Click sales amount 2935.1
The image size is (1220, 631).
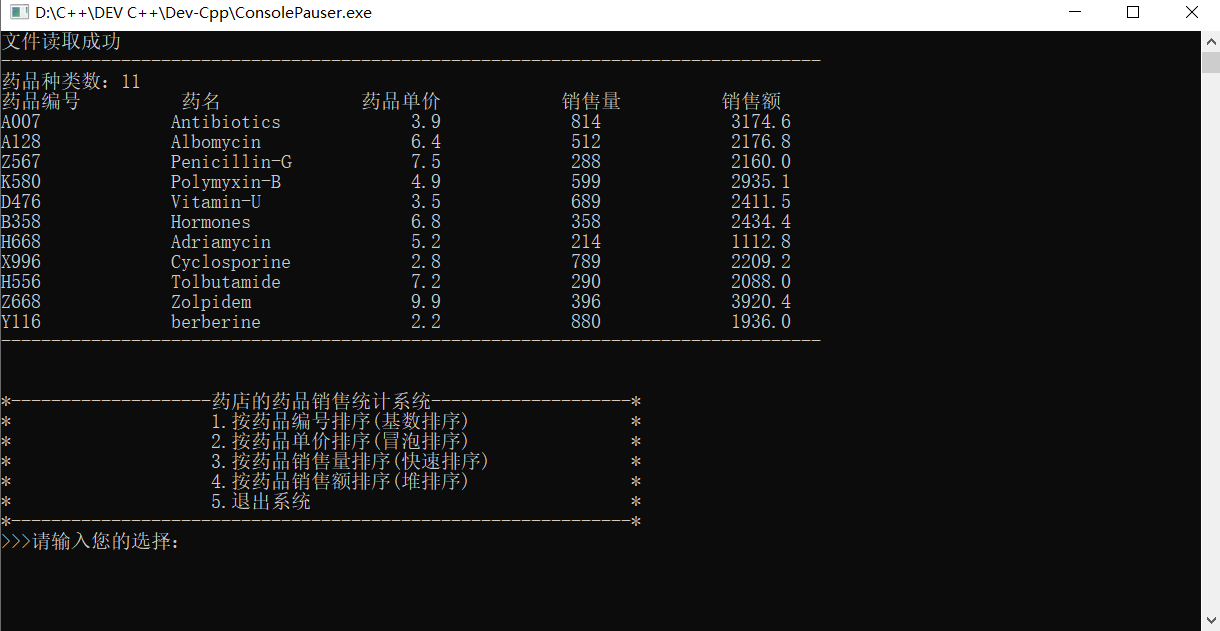click(x=761, y=182)
